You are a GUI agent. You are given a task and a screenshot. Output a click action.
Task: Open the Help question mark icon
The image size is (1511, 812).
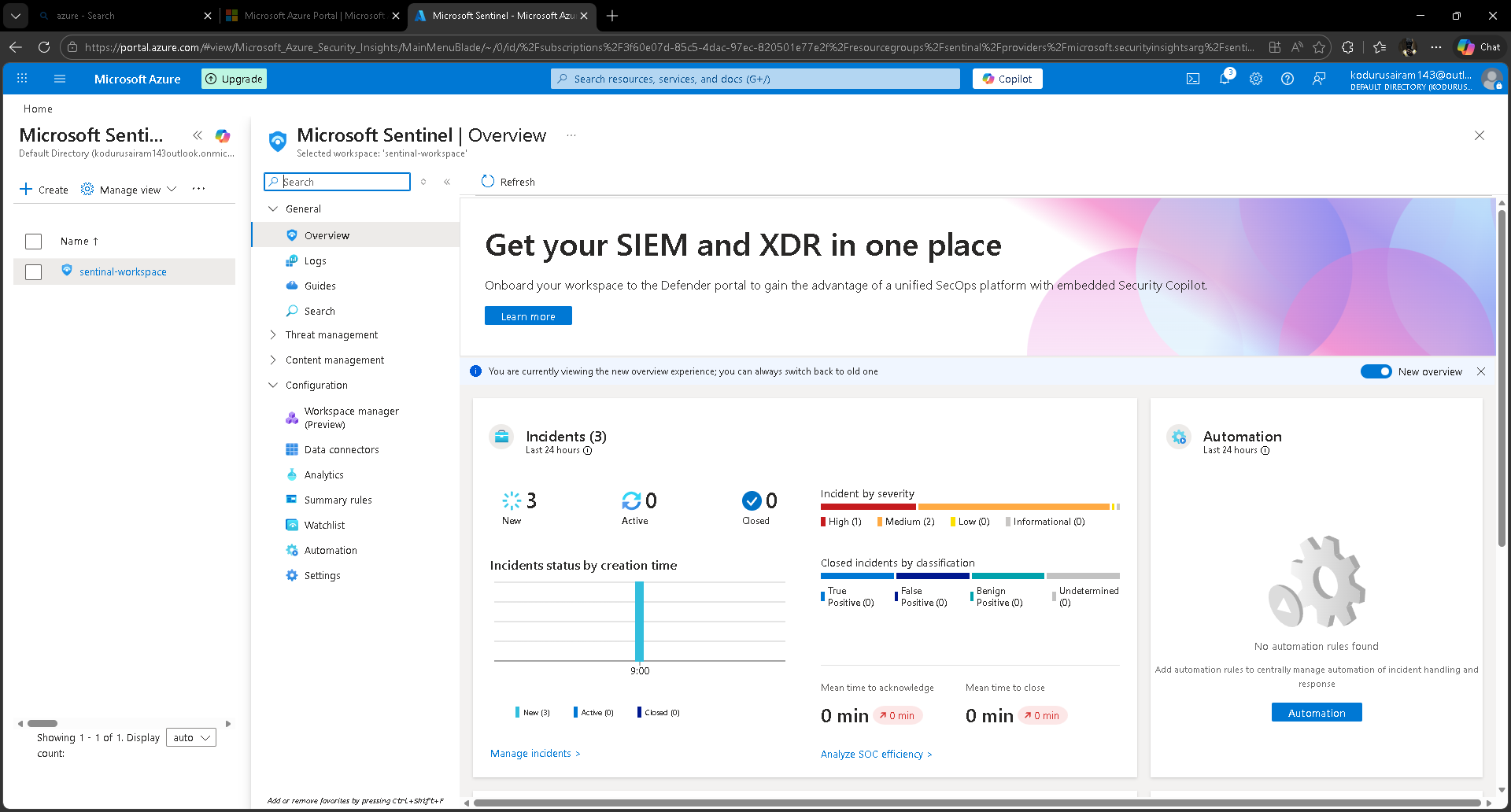[1287, 79]
